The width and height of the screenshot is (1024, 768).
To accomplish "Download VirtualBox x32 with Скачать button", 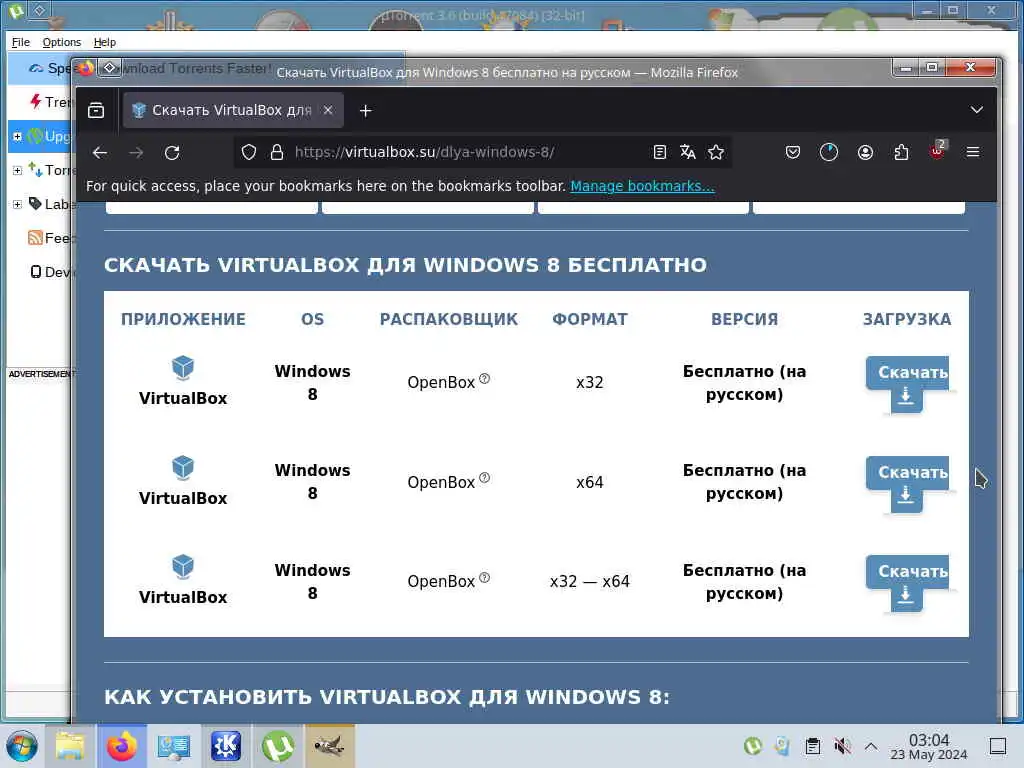I will click(908, 383).
